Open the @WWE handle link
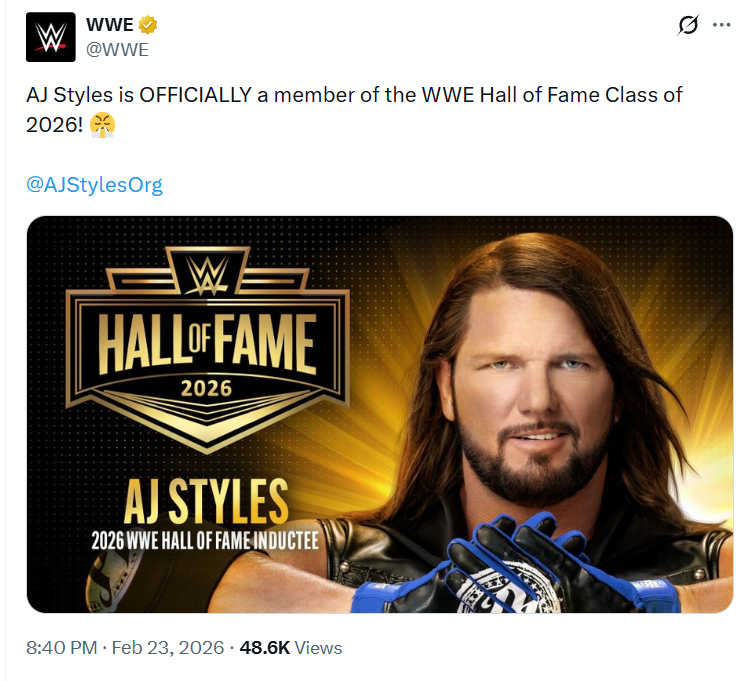This screenshot has width=752, height=681. [117, 47]
